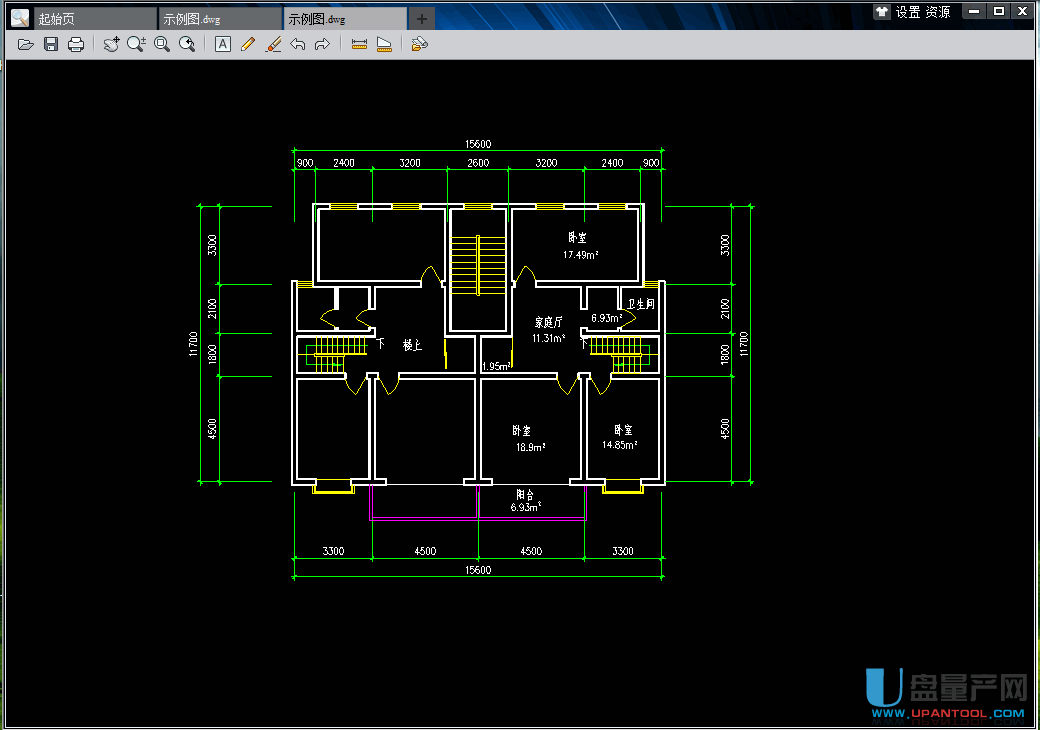Activate the zoom in/out magnifier with plus-minus
The image size is (1040, 730).
(137, 44)
